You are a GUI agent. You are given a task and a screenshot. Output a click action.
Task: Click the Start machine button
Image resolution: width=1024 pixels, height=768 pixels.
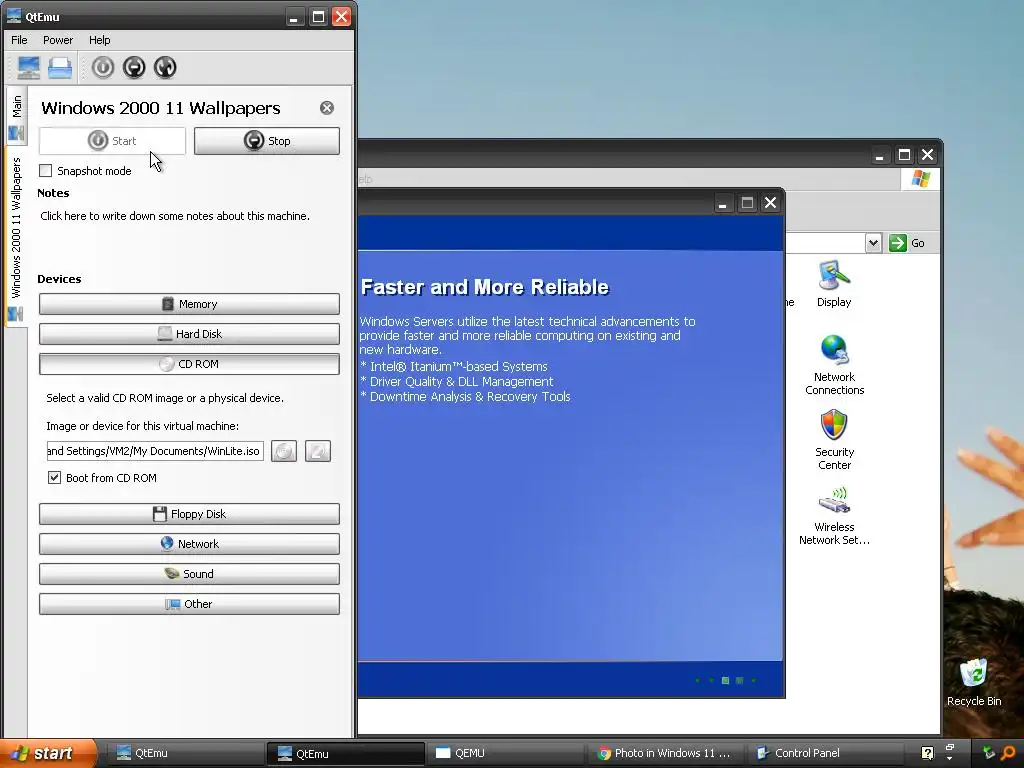(112, 141)
